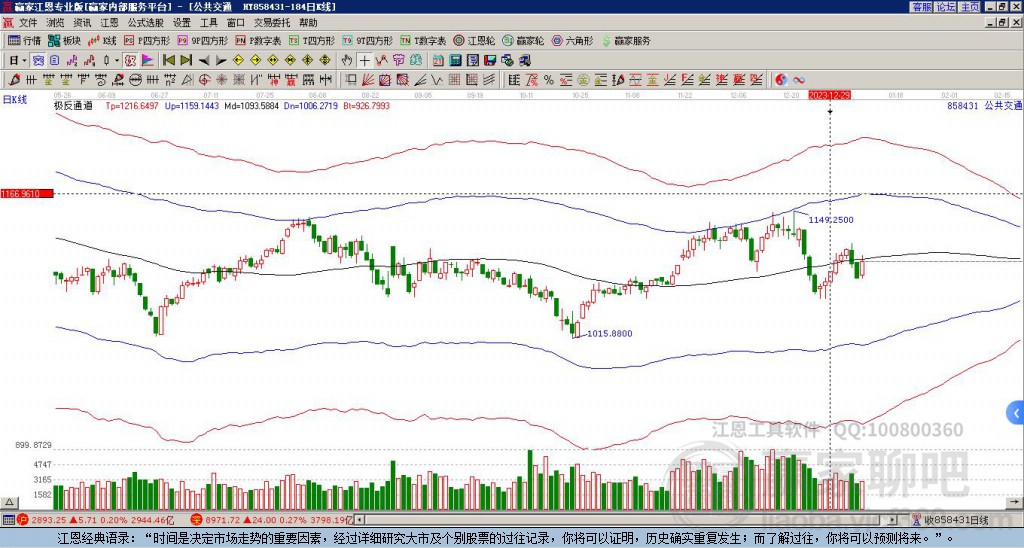Jump to first bar icon
This screenshot has height=548, width=1024.
[168, 61]
